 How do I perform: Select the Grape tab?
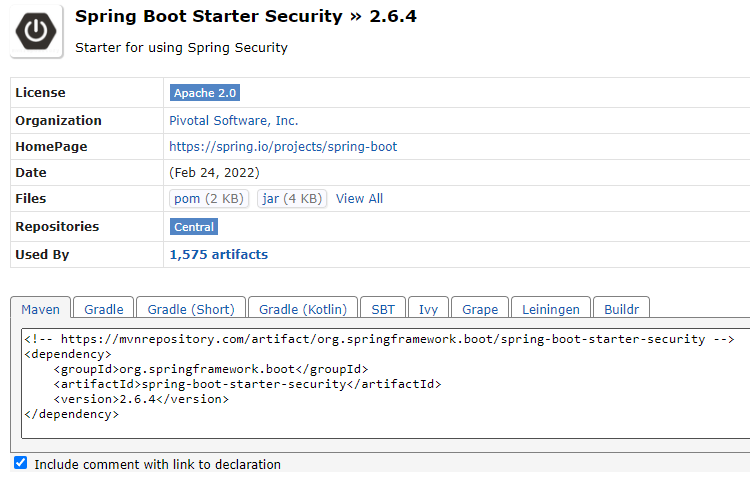click(480, 309)
